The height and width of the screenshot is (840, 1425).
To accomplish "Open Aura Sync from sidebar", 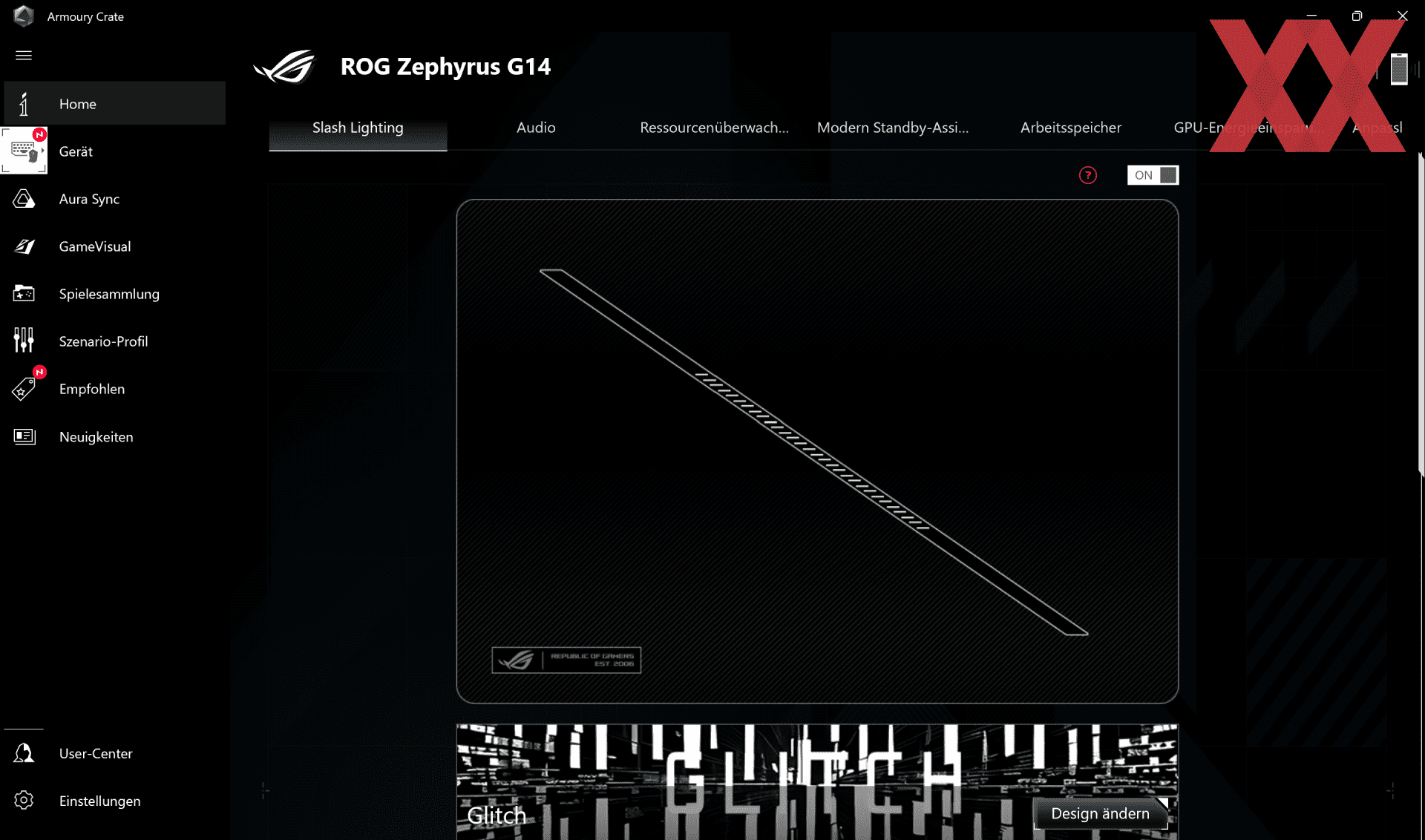I will click(114, 199).
